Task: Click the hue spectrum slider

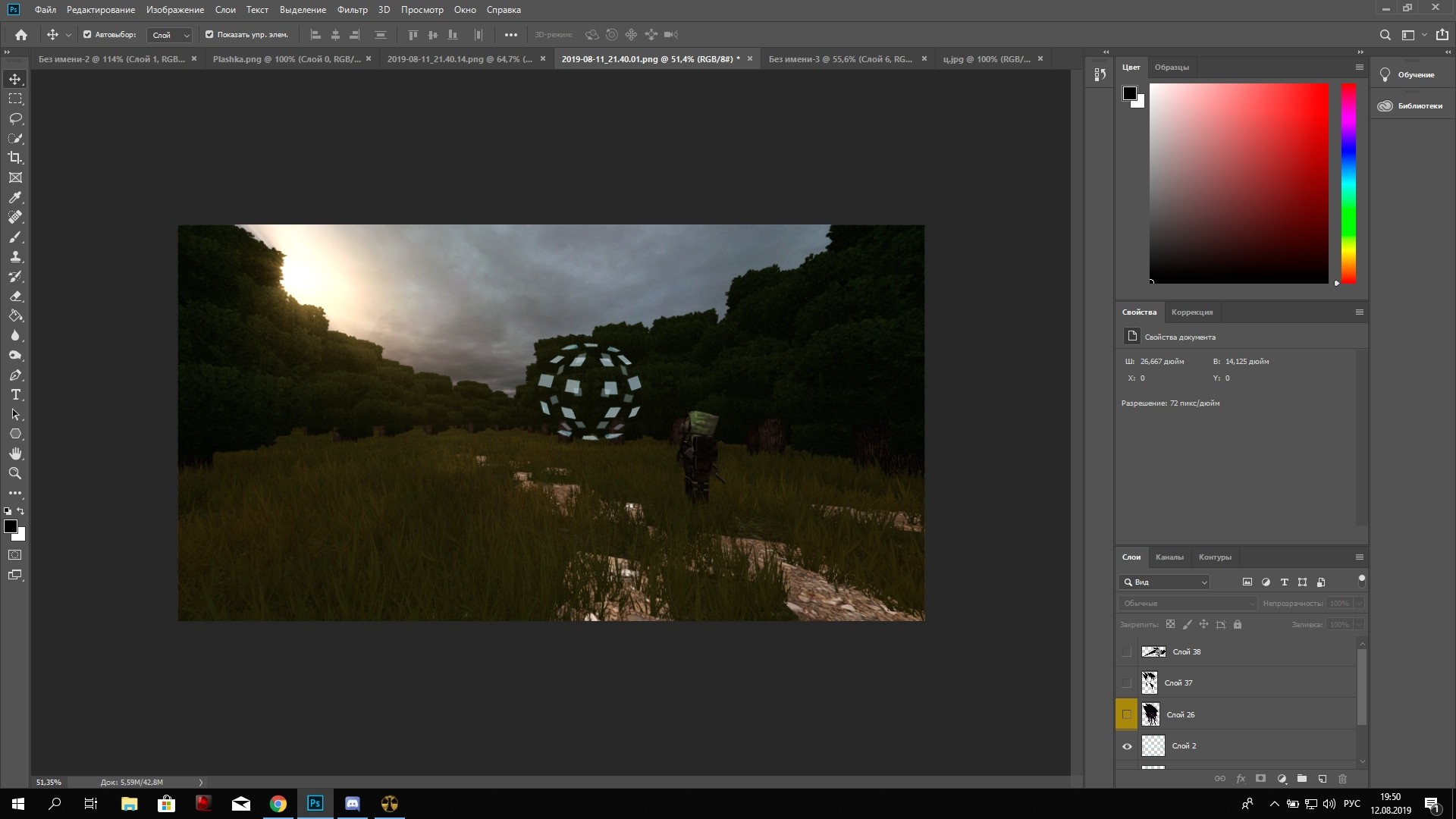Action: [x=1348, y=184]
